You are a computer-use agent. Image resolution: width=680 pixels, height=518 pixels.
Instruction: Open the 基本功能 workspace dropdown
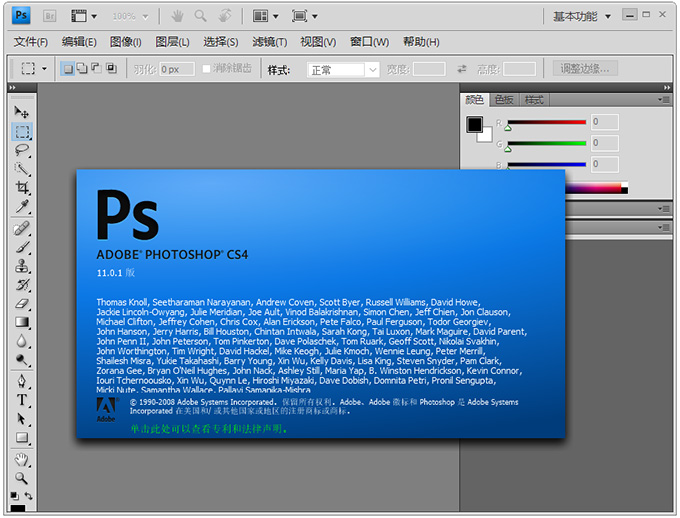coord(580,16)
